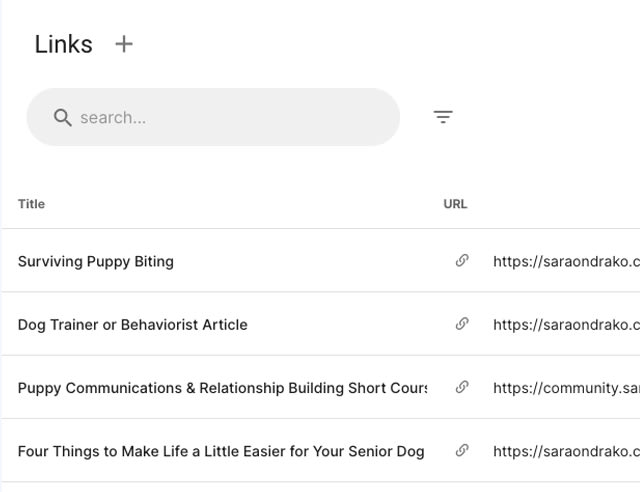
Task: Click link icon for Puppy Communications row
Action: (462, 387)
